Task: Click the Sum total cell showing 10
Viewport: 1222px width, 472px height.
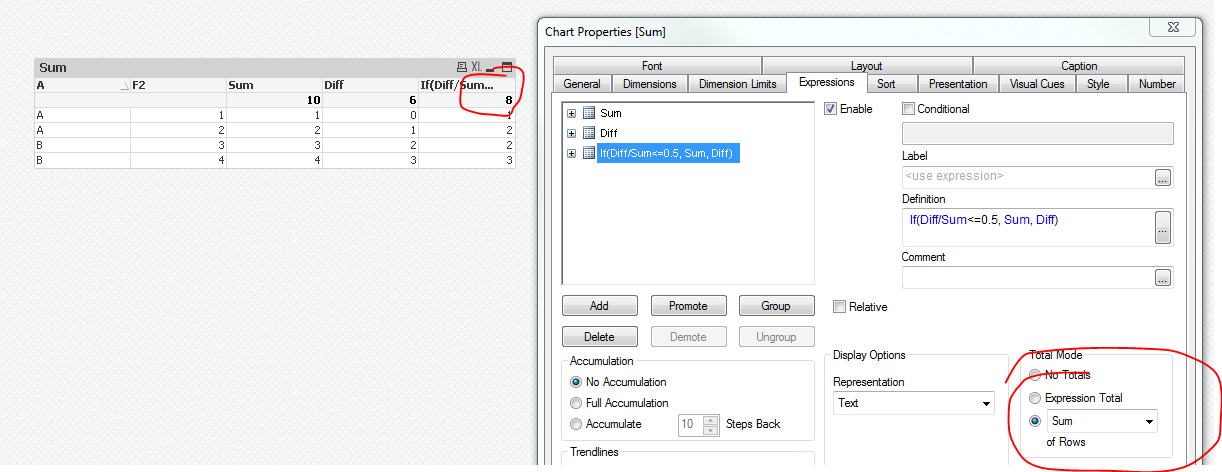Action: [274, 101]
